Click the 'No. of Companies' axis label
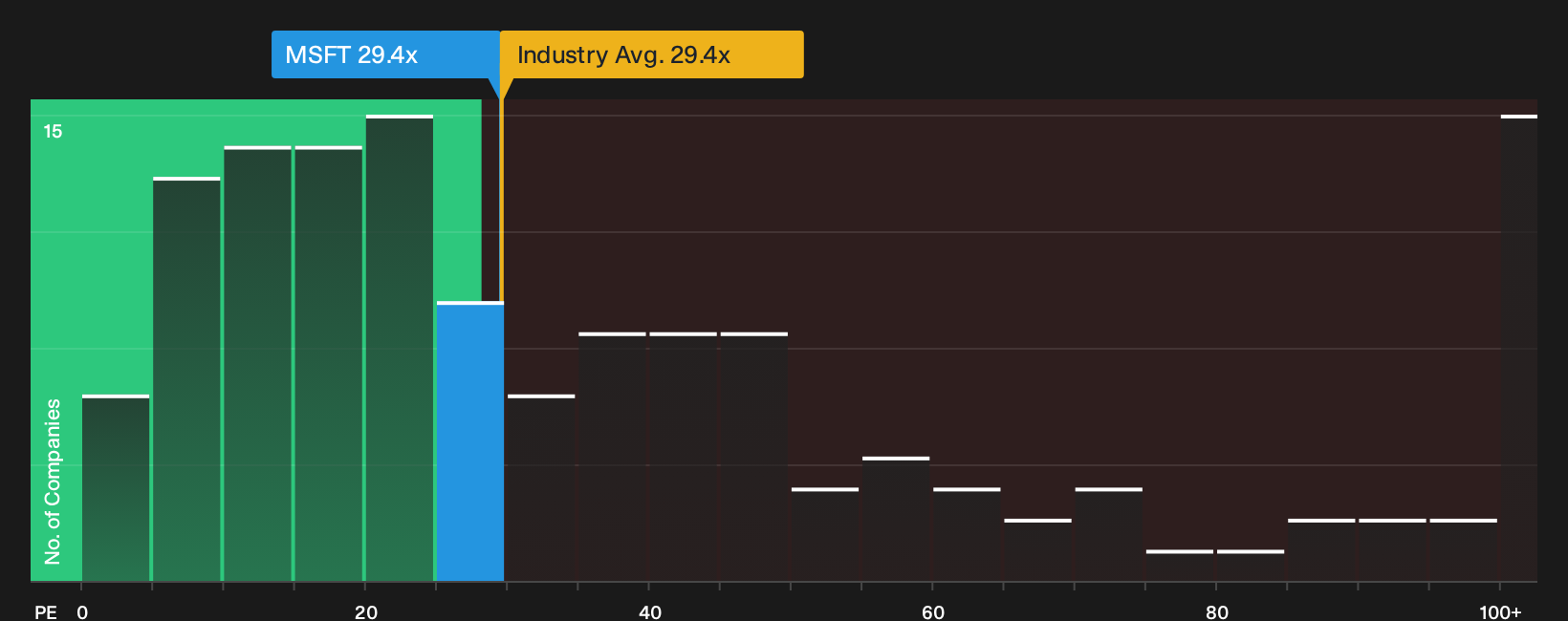Screen dimensions: 1568x621 [x=53, y=482]
